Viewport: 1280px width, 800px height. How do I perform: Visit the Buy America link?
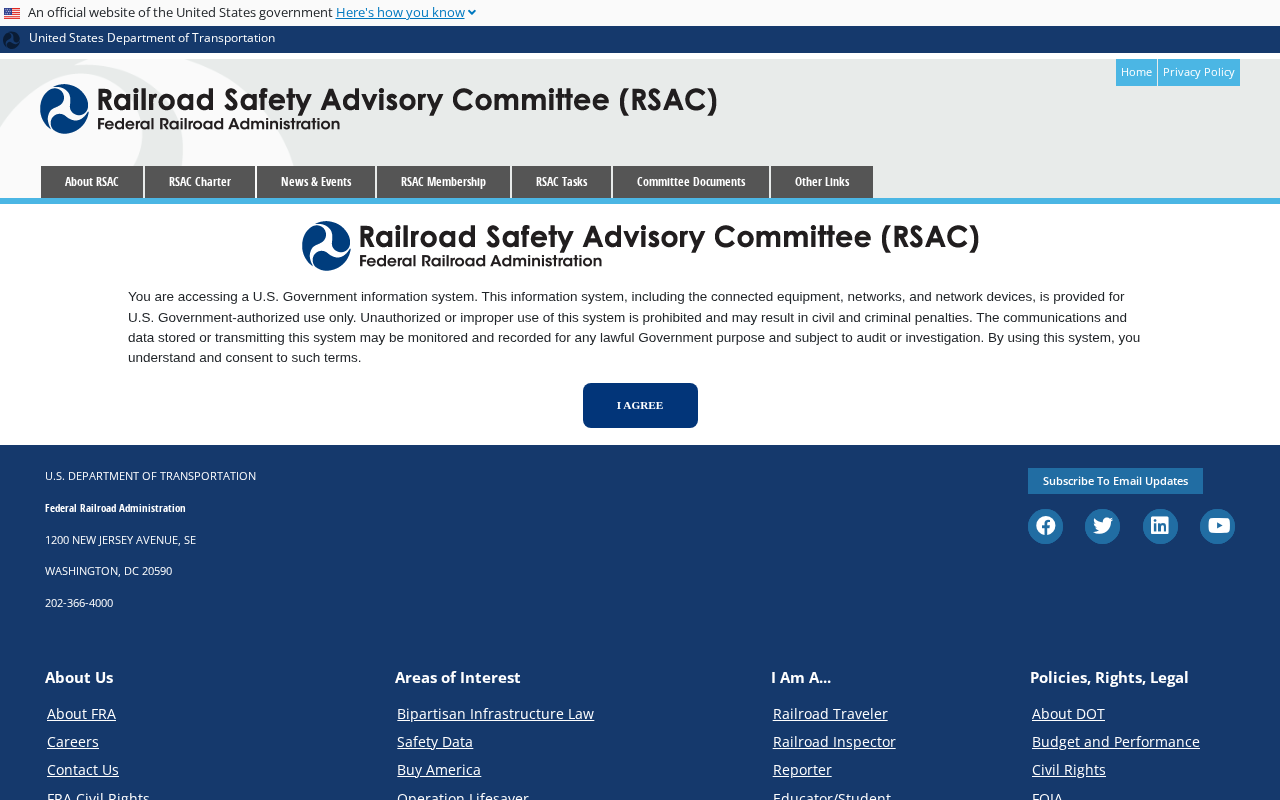point(439,770)
